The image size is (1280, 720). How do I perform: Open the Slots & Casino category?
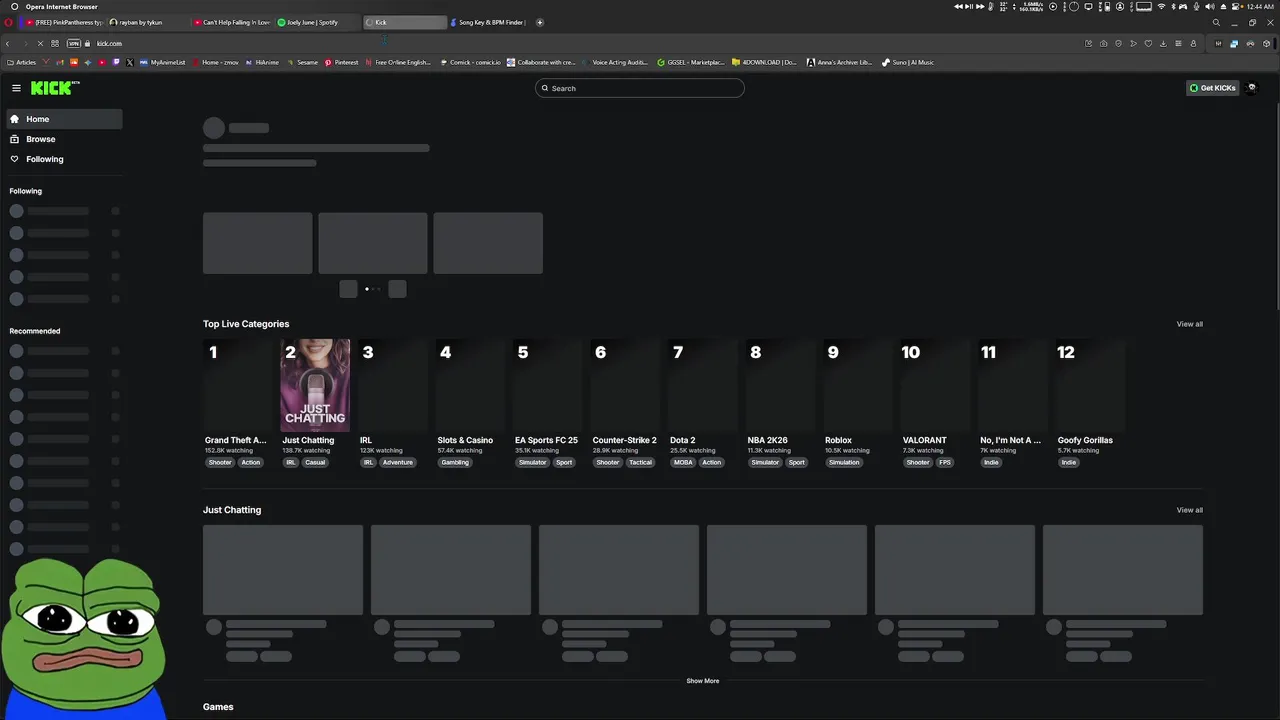coord(465,440)
